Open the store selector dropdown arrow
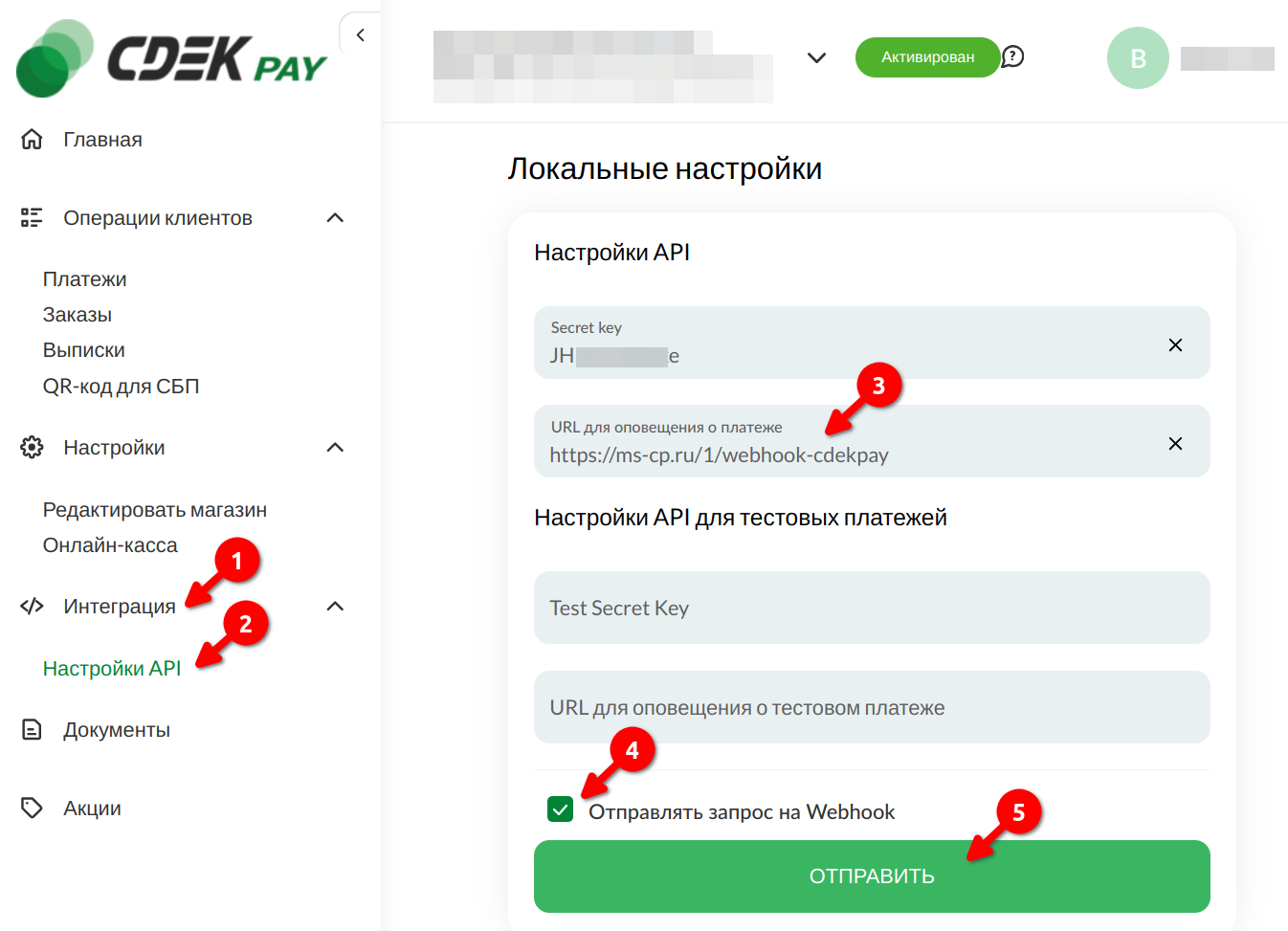The height and width of the screenshot is (931, 1288). [816, 57]
